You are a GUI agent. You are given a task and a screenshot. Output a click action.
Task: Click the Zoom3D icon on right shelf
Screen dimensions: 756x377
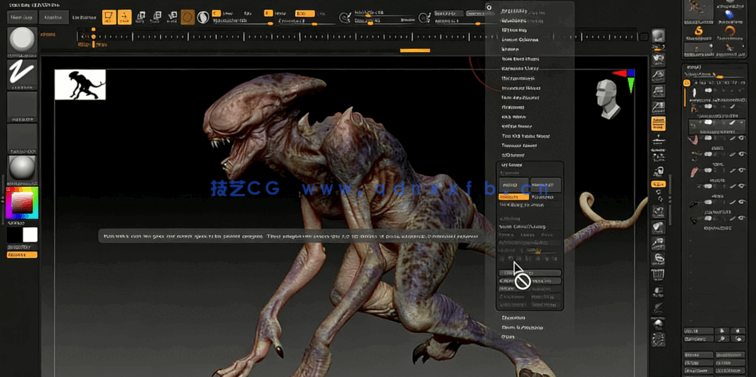pyautogui.click(x=658, y=243)
